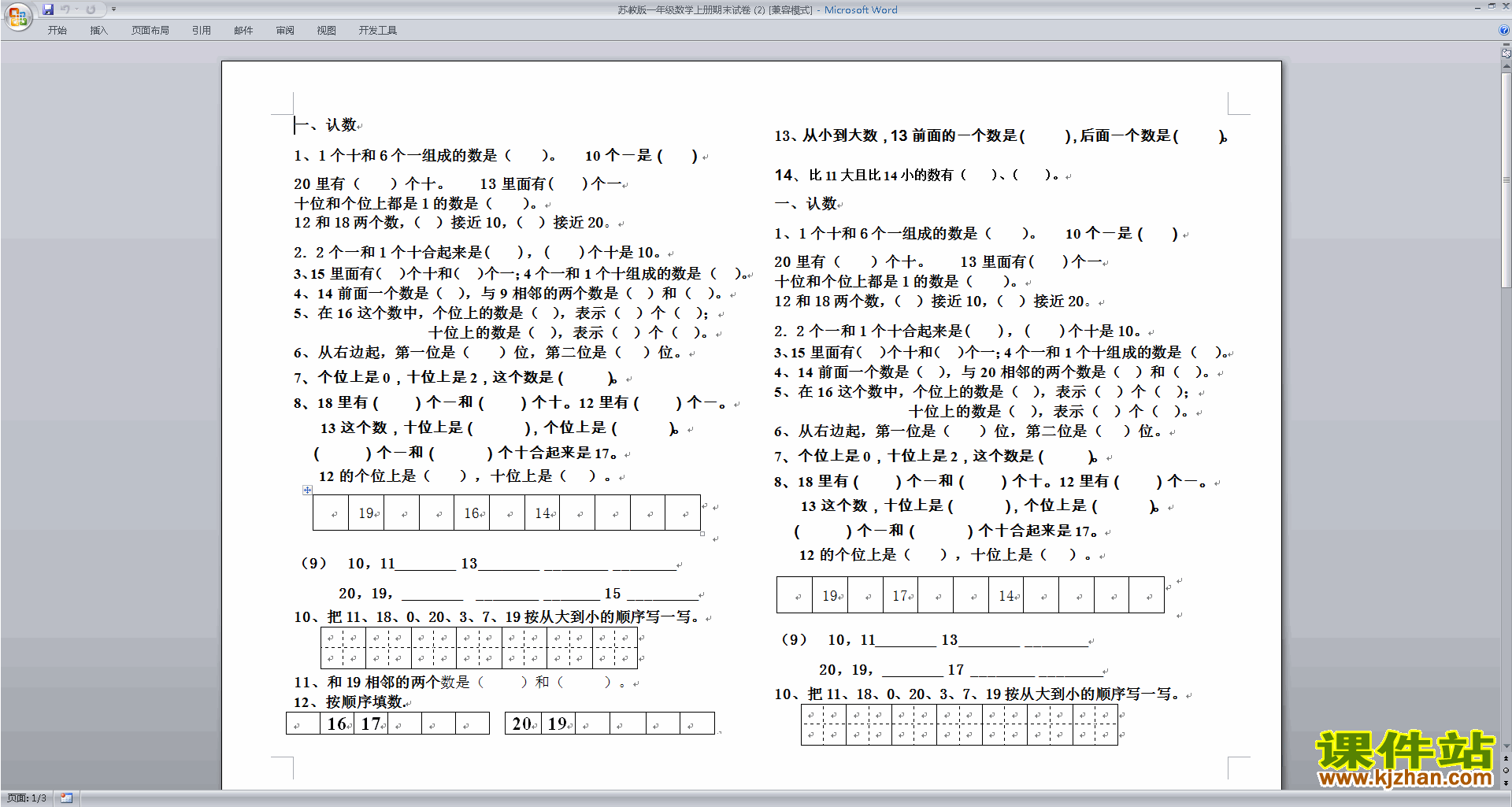Click the cell containing 16 in left sequence table
The width and height of the screenshot is (1512, 807).
tap(472, 513)
